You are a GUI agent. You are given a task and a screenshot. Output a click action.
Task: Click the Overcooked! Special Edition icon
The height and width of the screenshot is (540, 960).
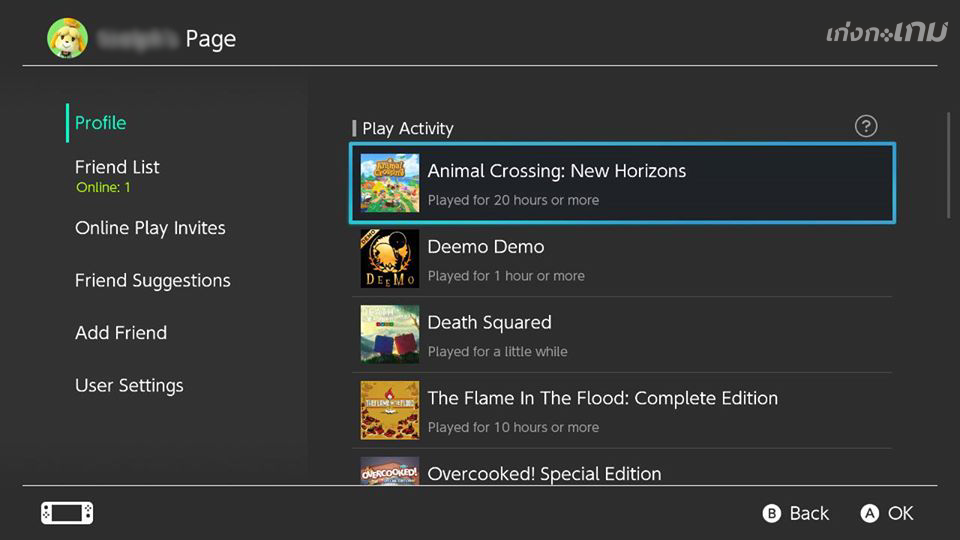(390, 471)
